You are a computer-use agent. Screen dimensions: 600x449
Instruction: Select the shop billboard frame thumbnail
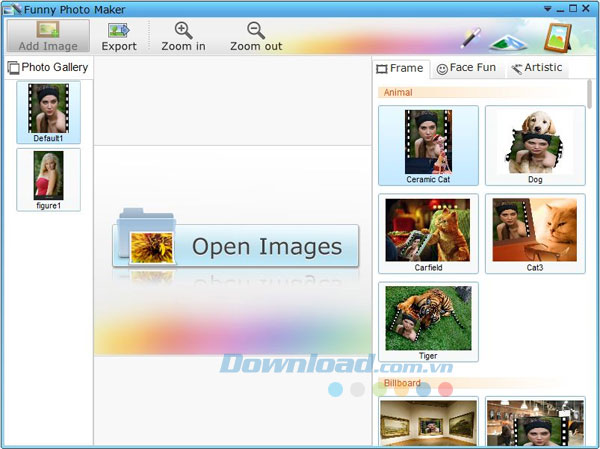[x=535, y=422]
